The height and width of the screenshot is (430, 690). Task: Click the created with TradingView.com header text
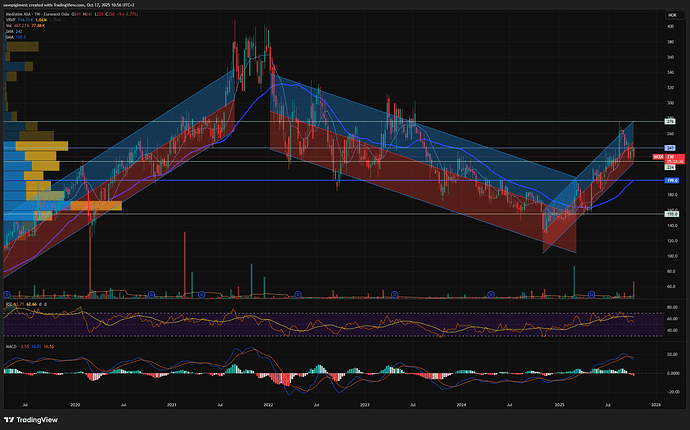[x=60, y=5]
